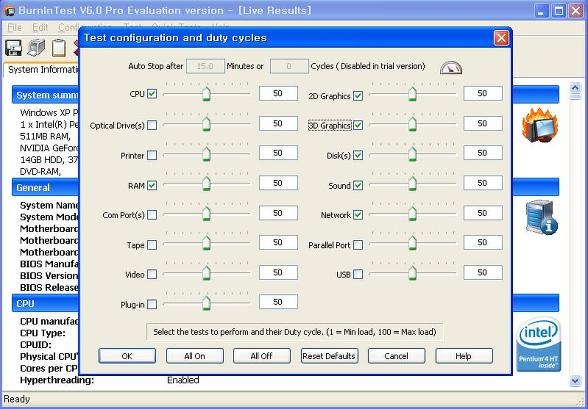Viewport: 588px width, 409px height.
Task: Click the 3D Graphics duty cycle value field
Action: (x=483, y=123)
